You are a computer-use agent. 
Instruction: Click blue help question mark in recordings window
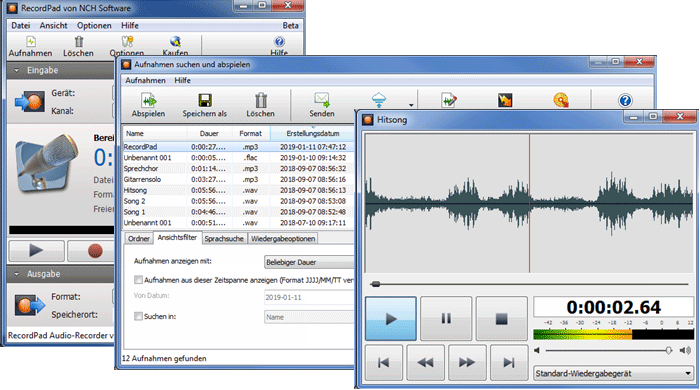(x=625, y=100)
